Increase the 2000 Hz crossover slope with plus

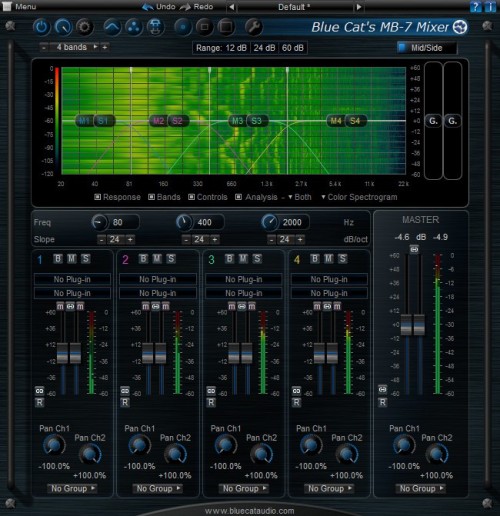pos(300,239)
